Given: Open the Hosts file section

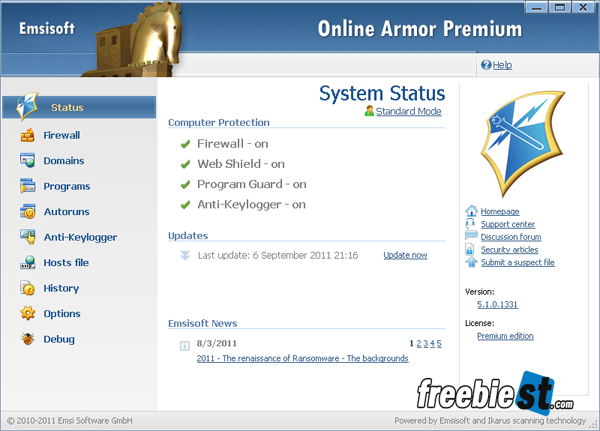Looking at the screenshot, I should coord(66,263).
